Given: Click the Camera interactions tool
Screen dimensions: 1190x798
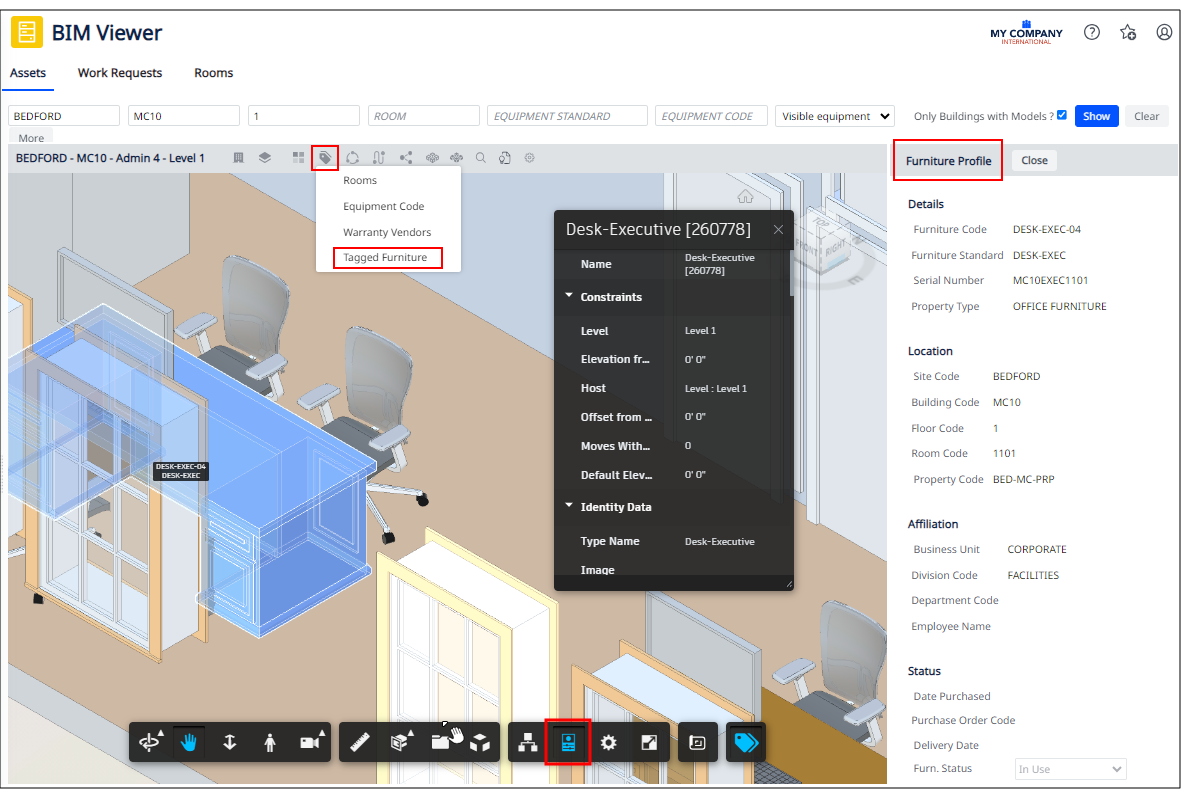Looking at the screenshot, I should (x=310, y=742).
